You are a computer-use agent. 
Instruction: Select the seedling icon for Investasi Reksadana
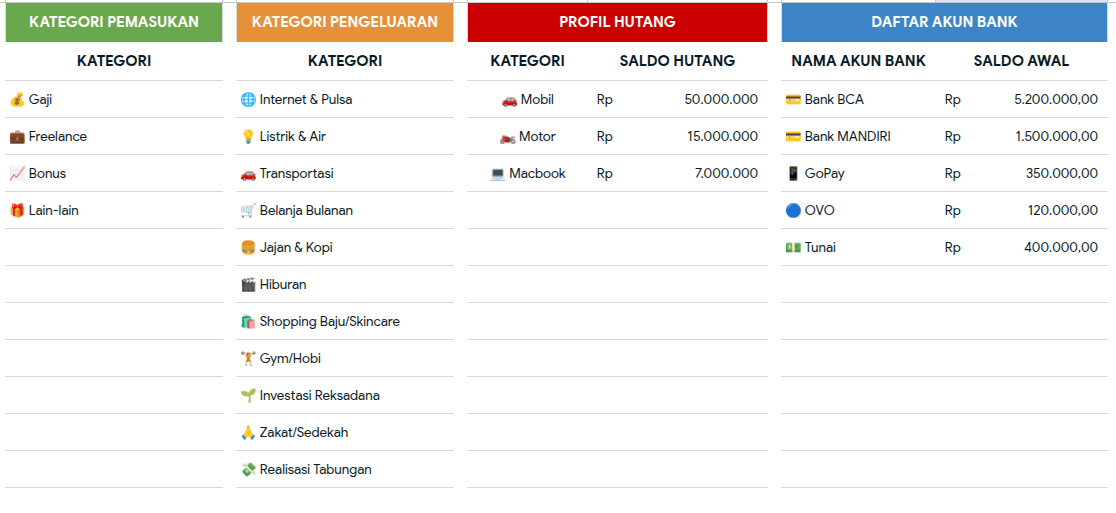pyautogui.click(x=248, y=396)
